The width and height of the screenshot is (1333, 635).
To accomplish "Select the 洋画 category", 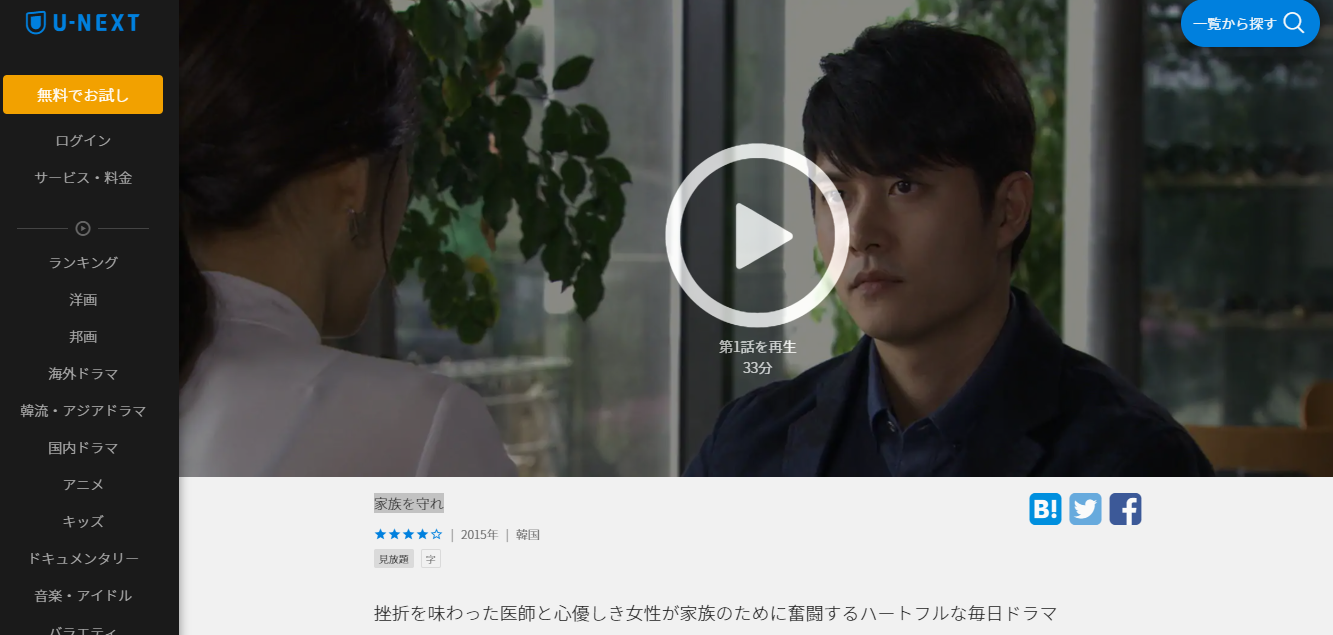I will coord(83,299).
